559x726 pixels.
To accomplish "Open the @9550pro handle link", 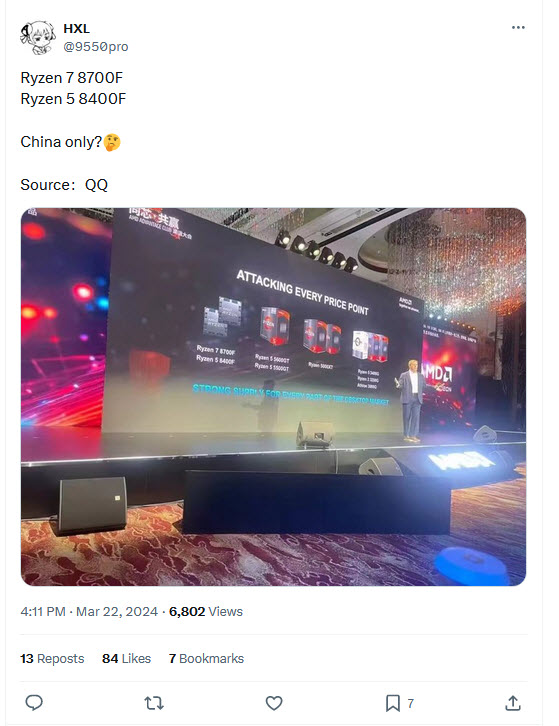I will click(96, 47).
